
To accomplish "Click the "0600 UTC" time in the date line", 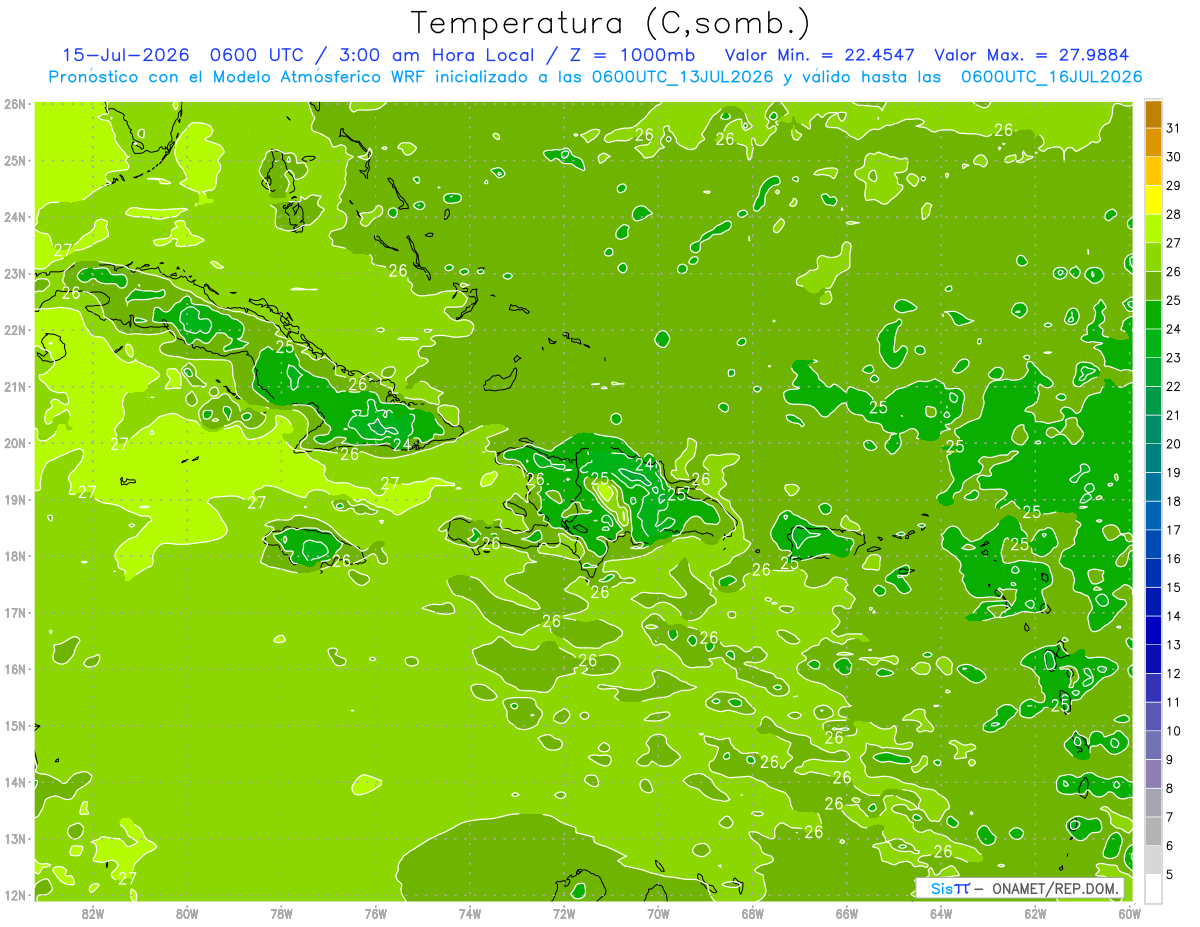I will click(256, 55).
